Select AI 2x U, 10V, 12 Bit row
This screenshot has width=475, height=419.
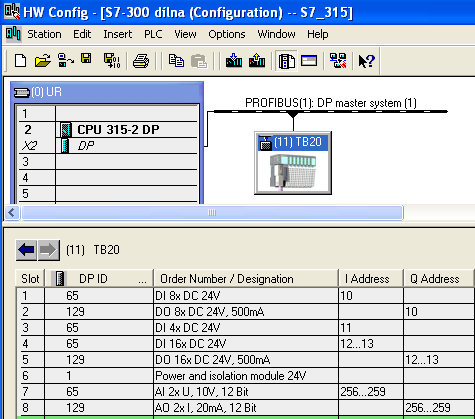(246, 392)
